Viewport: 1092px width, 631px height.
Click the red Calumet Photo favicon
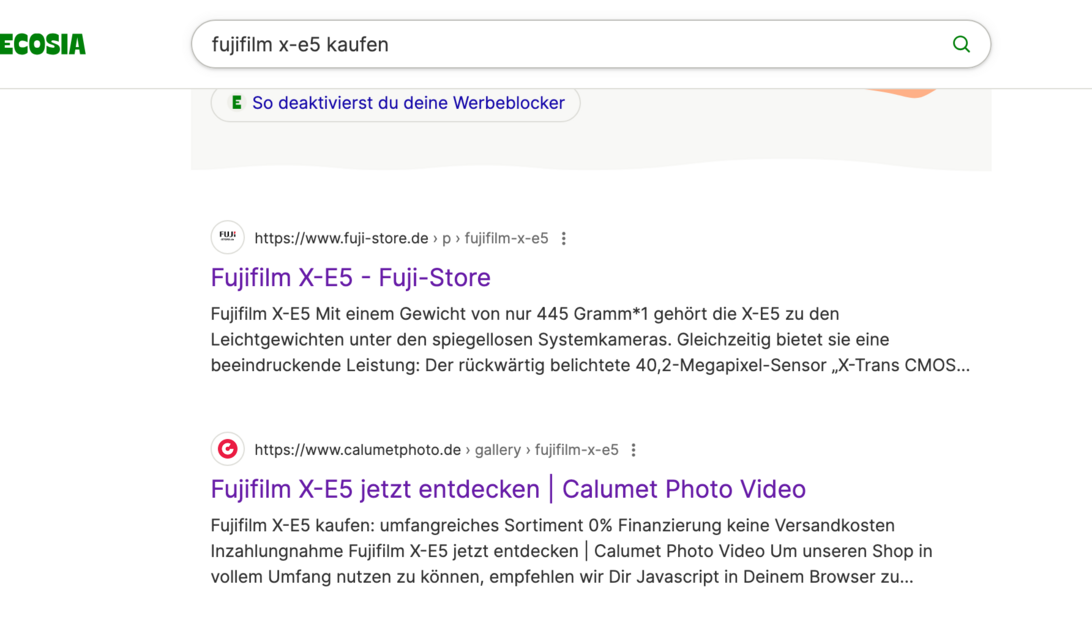(228, 450)
